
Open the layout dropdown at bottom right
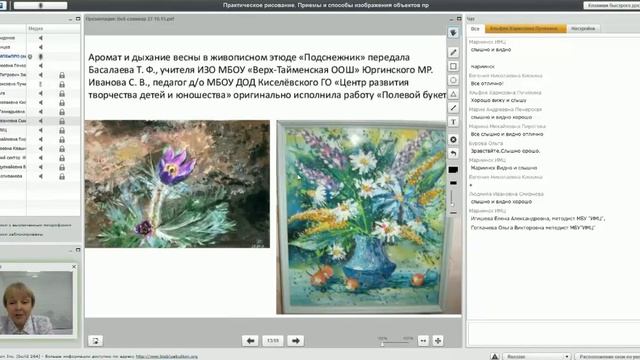[x=607, y=356]
